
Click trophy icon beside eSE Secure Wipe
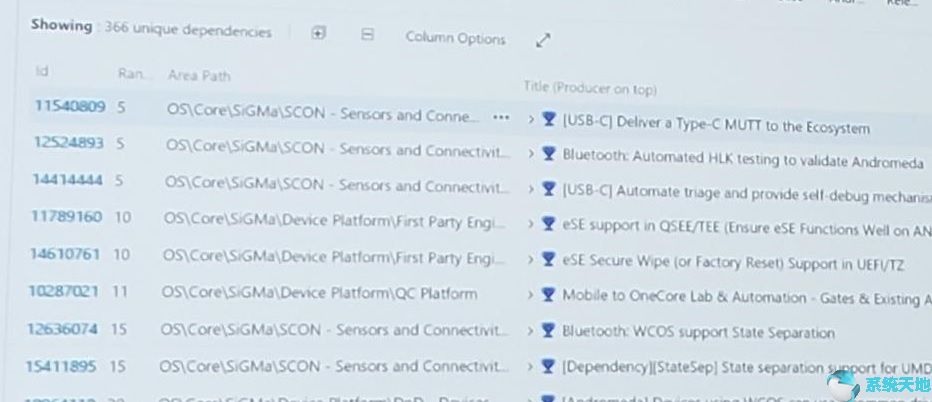(x=549, y=259)
